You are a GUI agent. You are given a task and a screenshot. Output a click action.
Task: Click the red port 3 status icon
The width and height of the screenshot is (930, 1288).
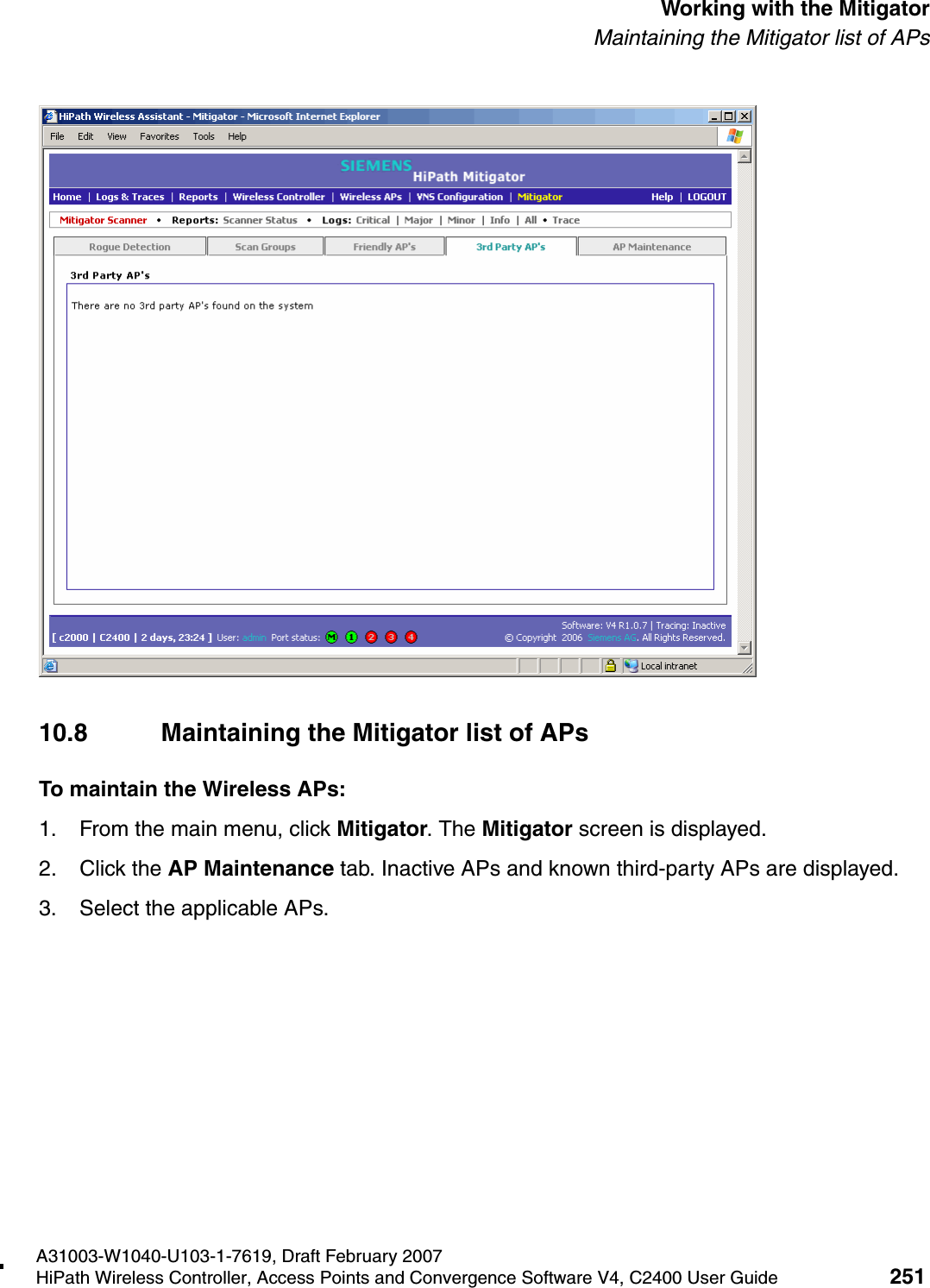click(x=391, y=637)
